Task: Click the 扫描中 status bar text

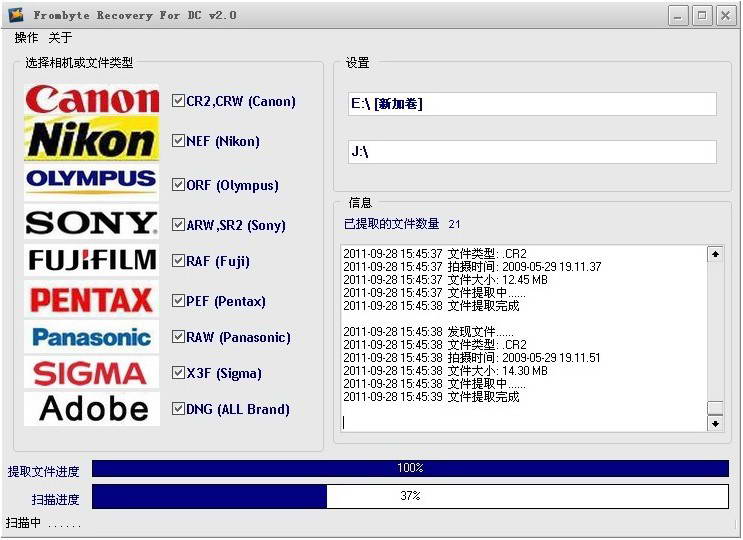Action: (x=43, y=523)
